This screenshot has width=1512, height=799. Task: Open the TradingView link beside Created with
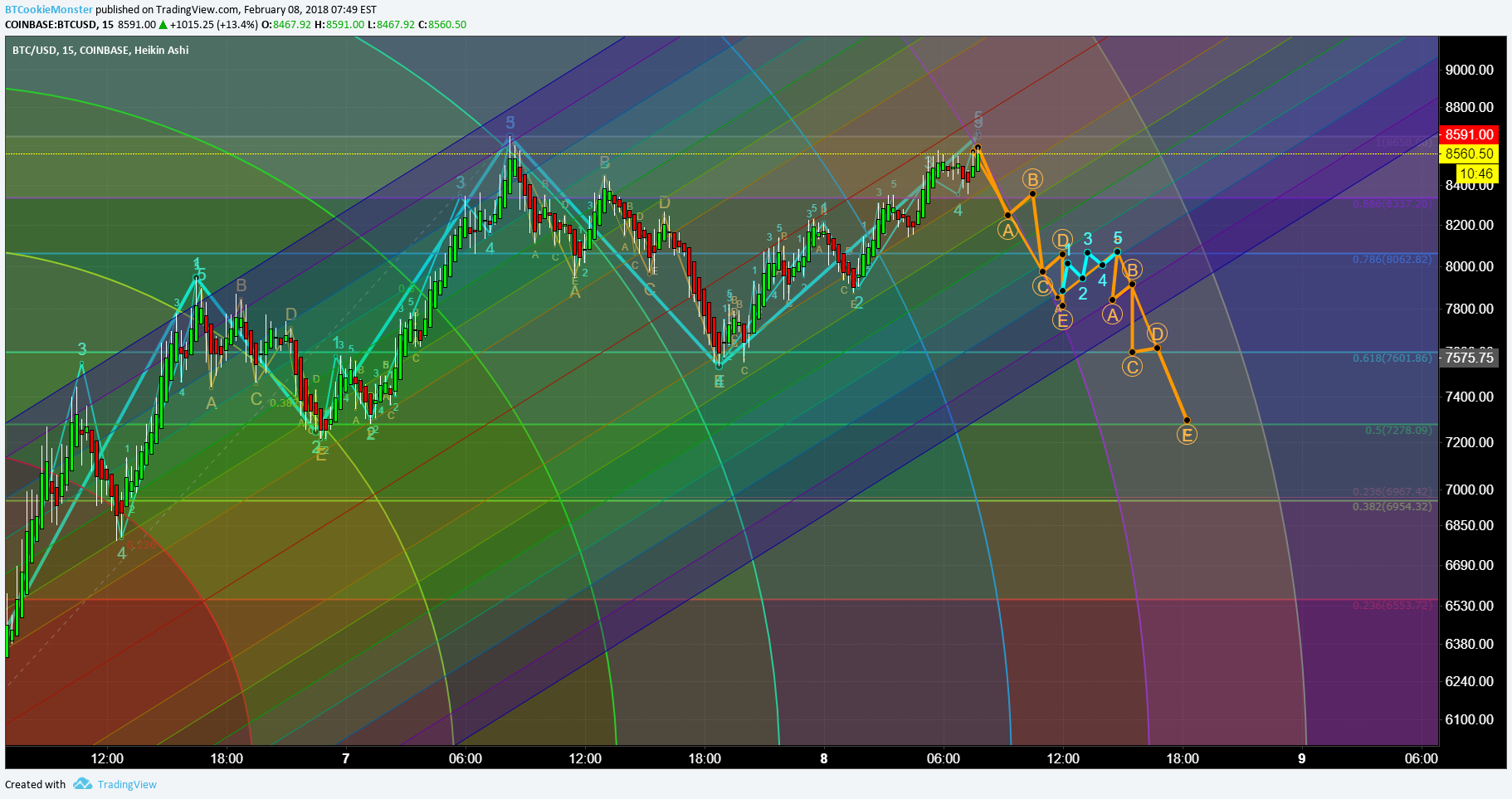pyautogui.click(x=127, y=785)
